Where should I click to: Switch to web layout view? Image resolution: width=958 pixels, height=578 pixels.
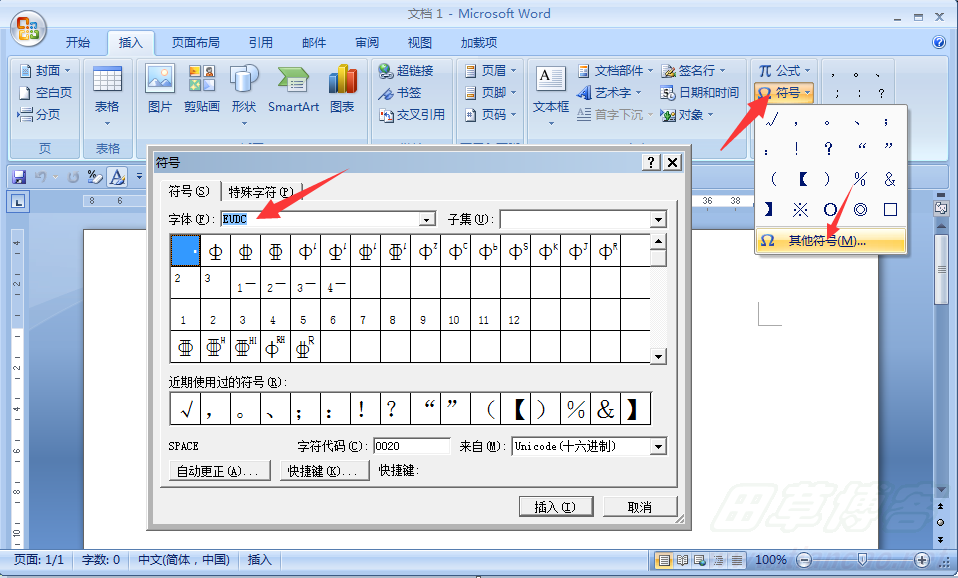tap(700, 560)
